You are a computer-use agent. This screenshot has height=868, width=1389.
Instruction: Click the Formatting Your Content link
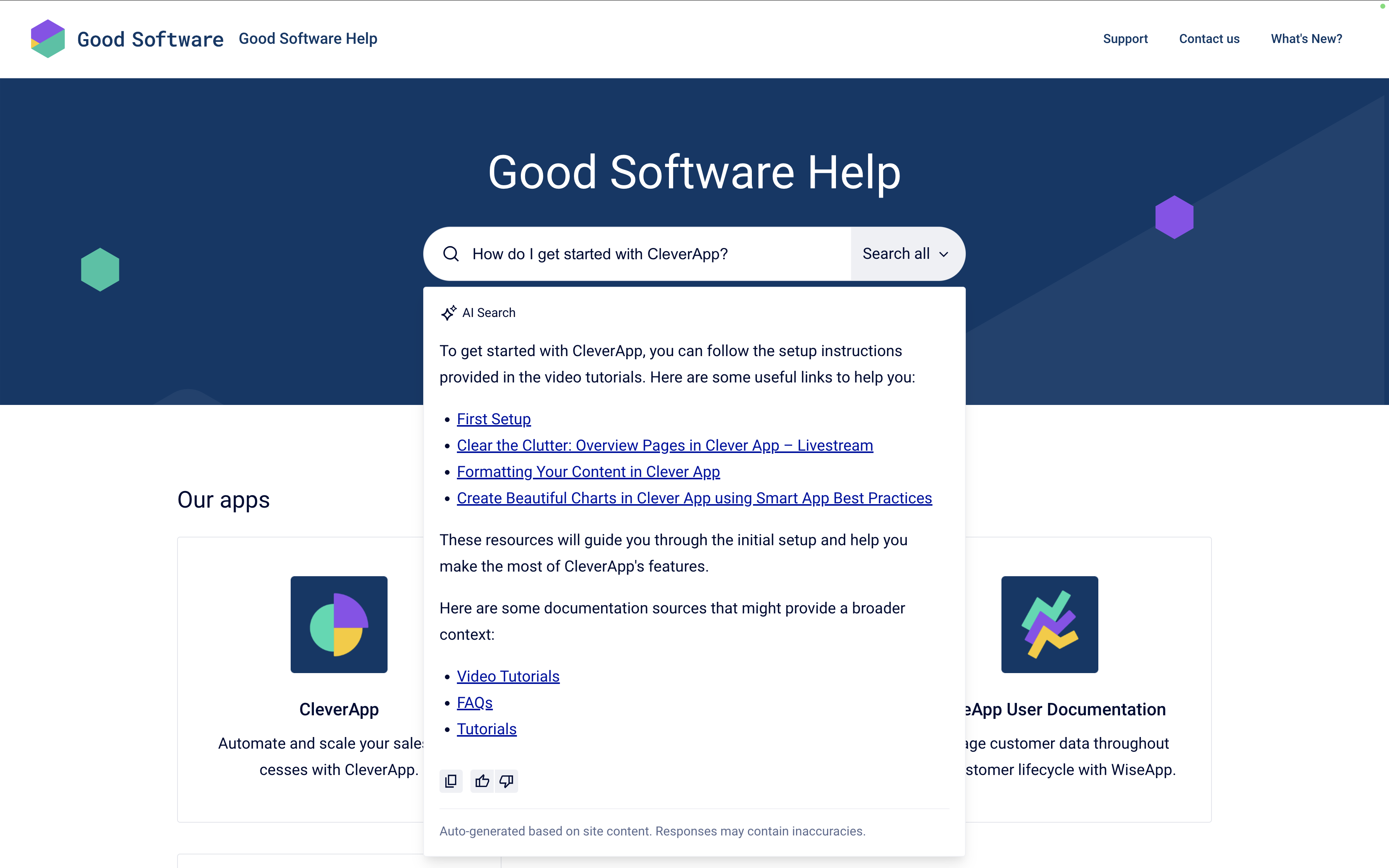[x=588, y=471]
